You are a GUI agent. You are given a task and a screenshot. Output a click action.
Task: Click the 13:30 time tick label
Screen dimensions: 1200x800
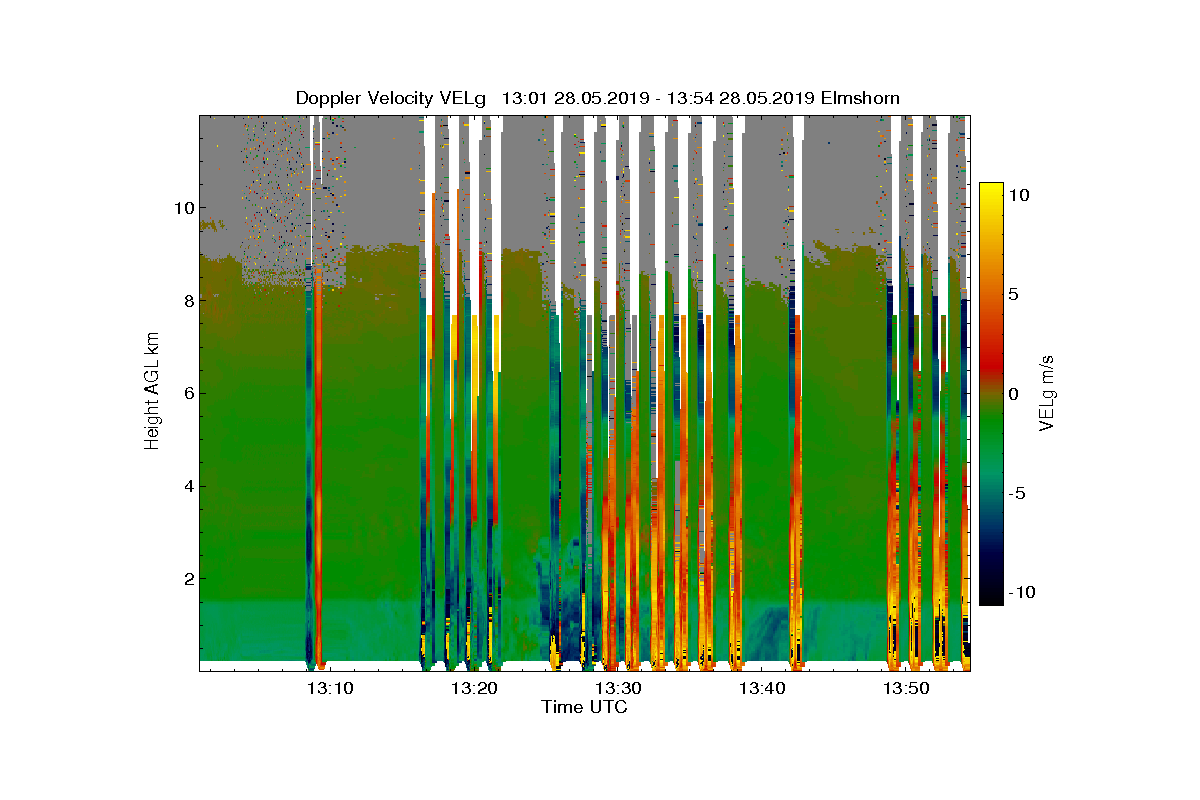click(618, 689)
